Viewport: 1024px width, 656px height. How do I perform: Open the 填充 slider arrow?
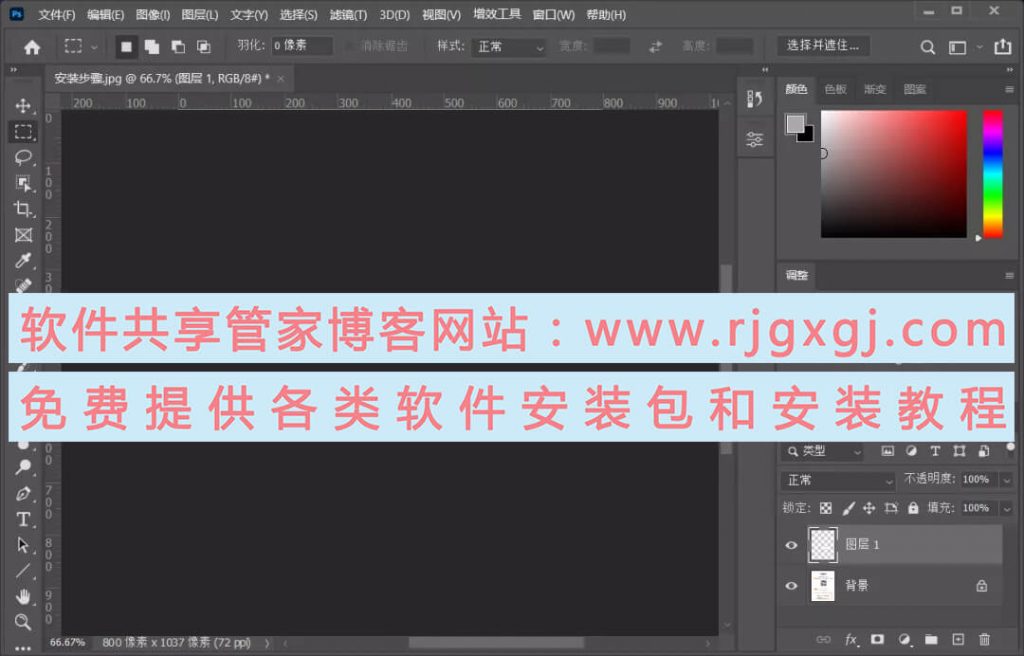[1006, 508]
